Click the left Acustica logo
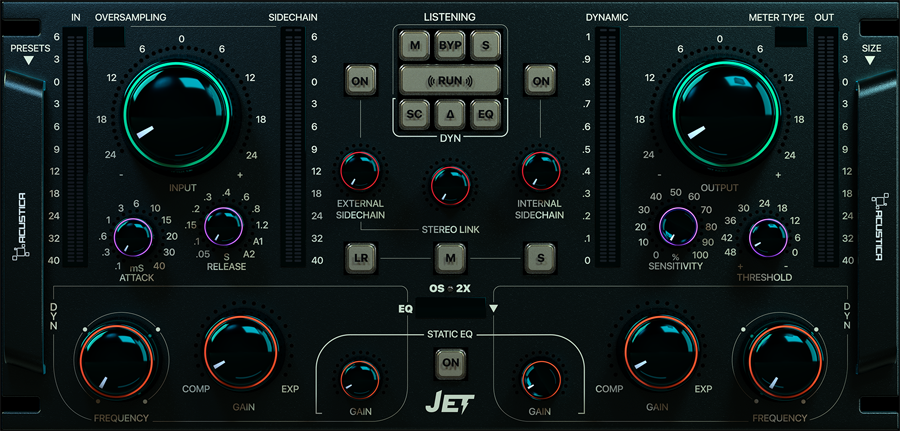The height and width of the screenshot is (431, 900). tap(20, 227)
